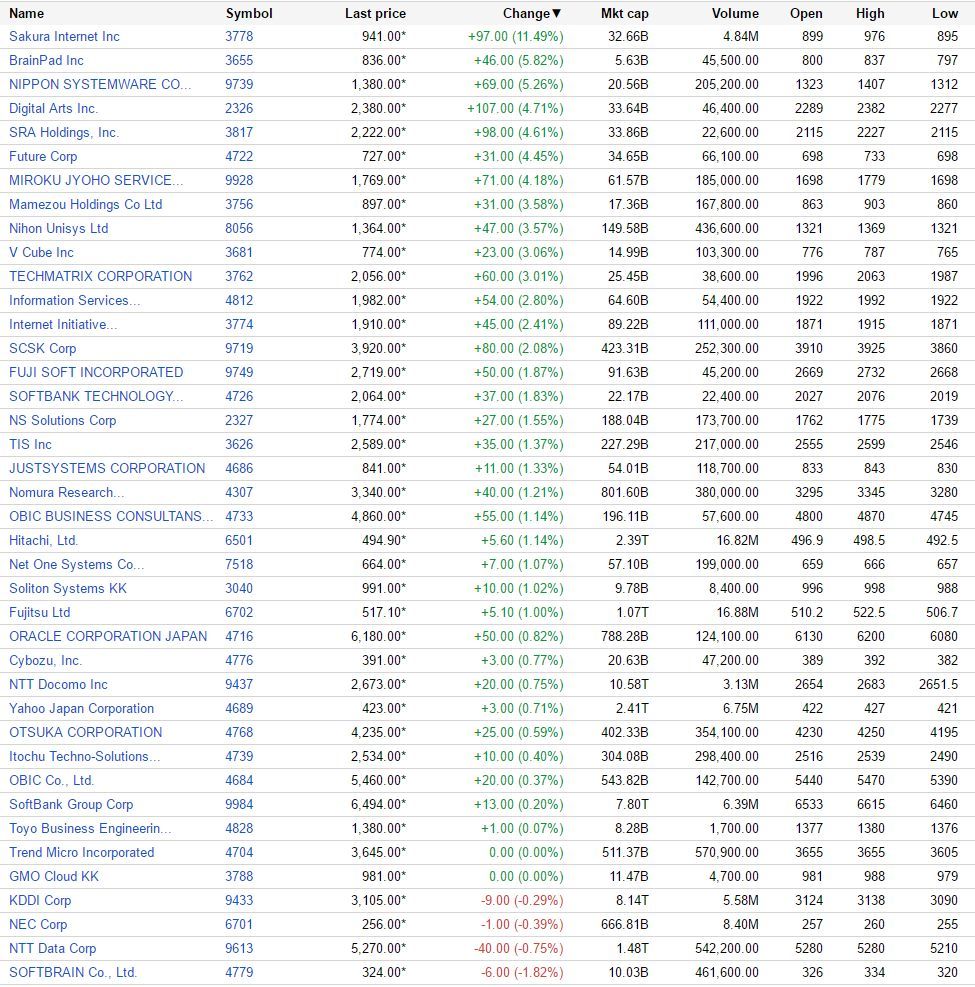
Task: Open SOFTBRAIN Co., Ltd. link
Action: [x=72, y=972]
